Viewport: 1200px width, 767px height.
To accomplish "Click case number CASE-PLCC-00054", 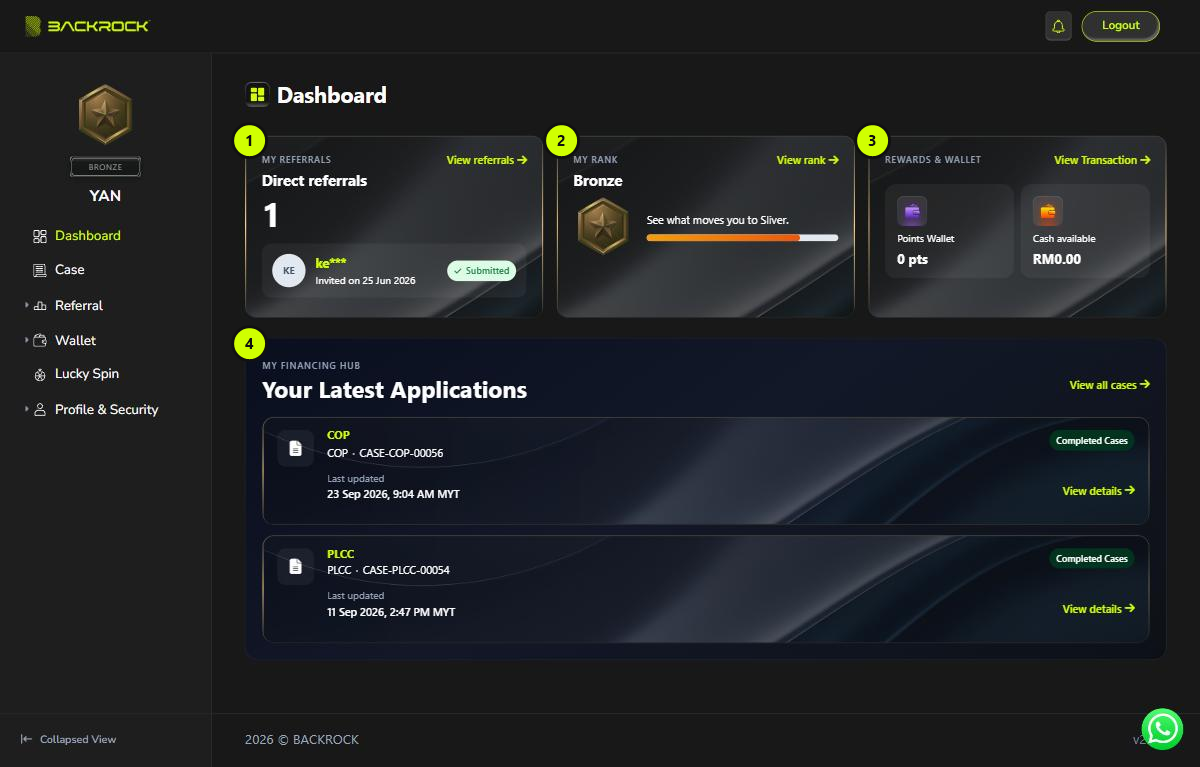I will 406,571.
